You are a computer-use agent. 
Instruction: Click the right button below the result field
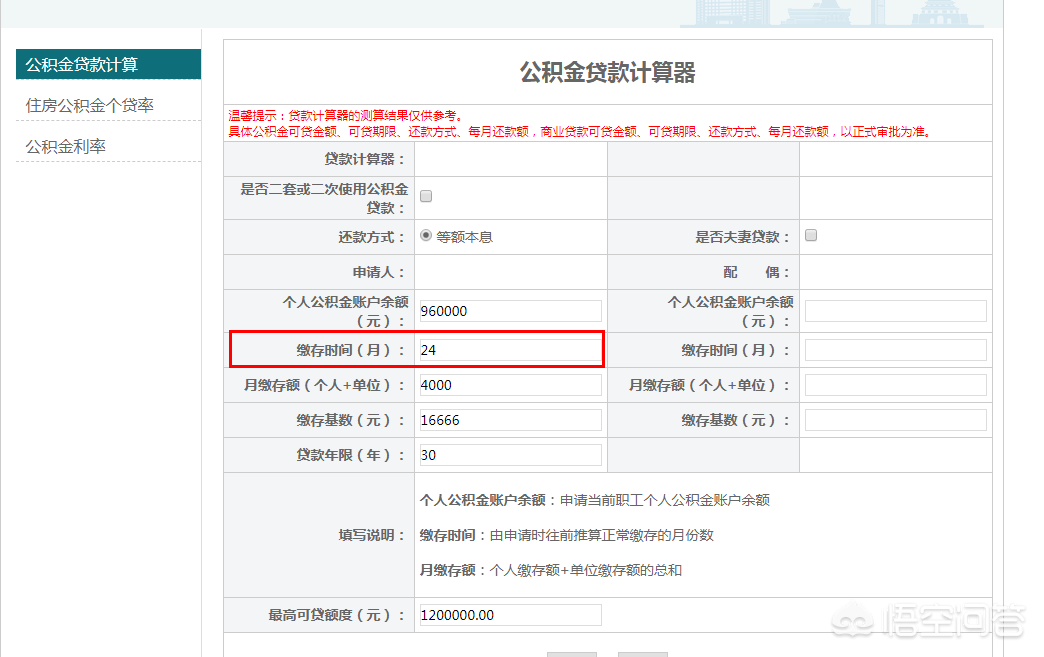(642, 653)
